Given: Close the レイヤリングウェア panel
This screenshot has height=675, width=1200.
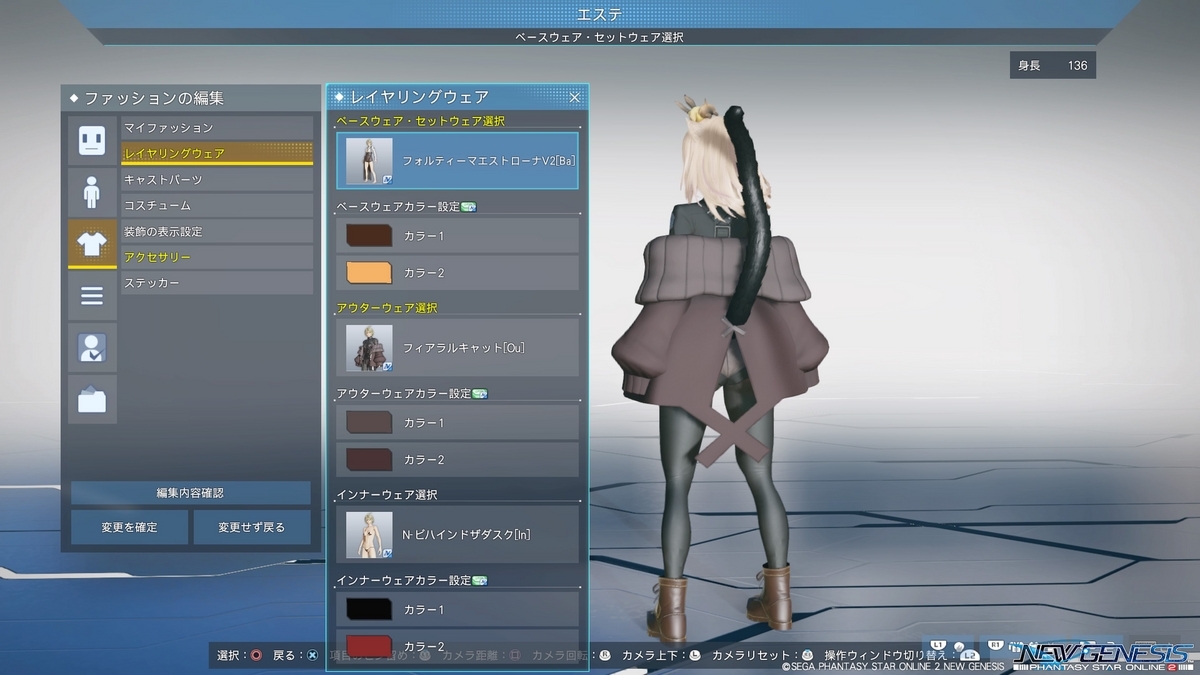Looking at the screenshot, I should 575,97.
